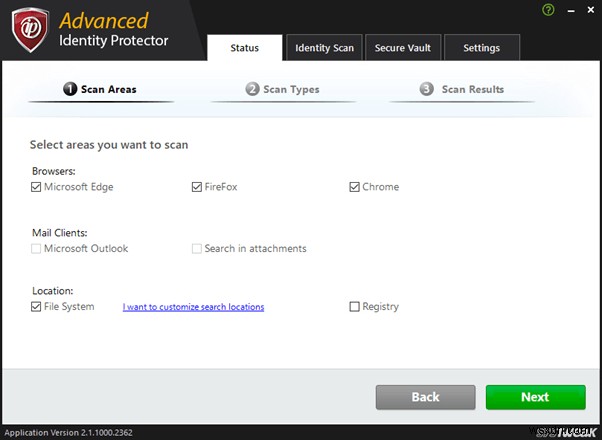Click the green Next button
This screenshot has height=440, width=602.
536,397
